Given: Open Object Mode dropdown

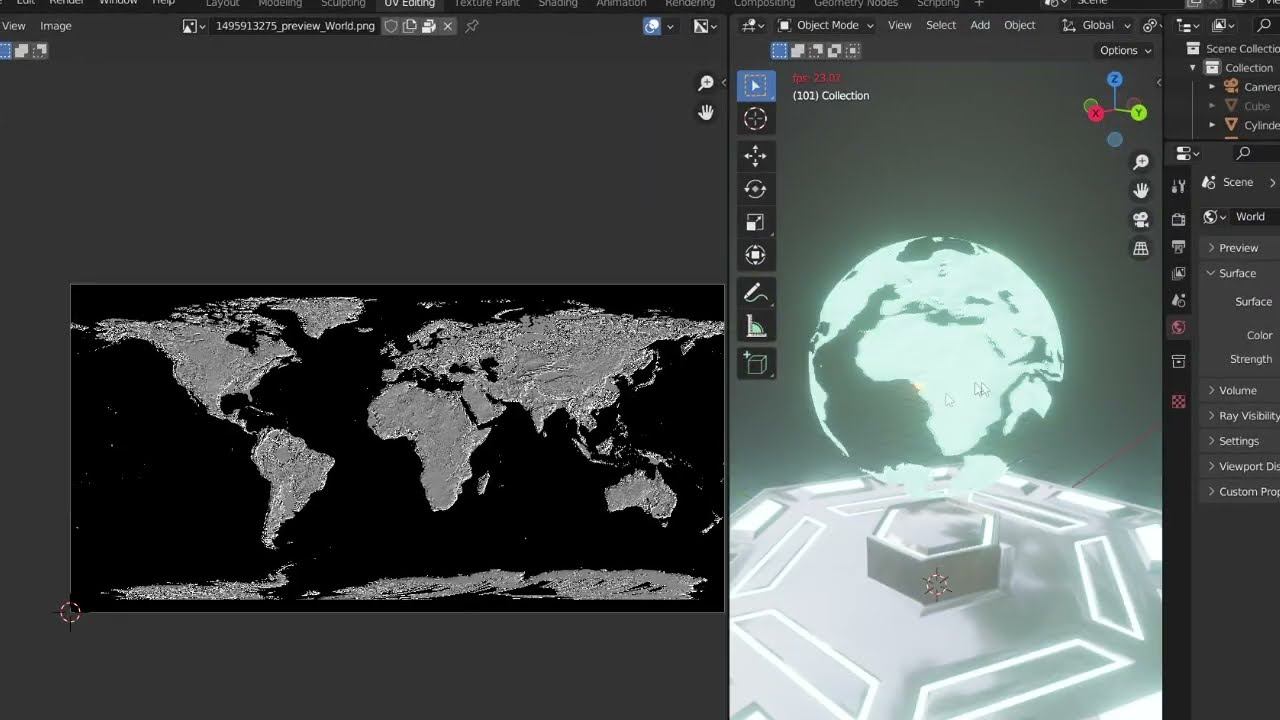Looking at the screenshot, I should (826, 25).
